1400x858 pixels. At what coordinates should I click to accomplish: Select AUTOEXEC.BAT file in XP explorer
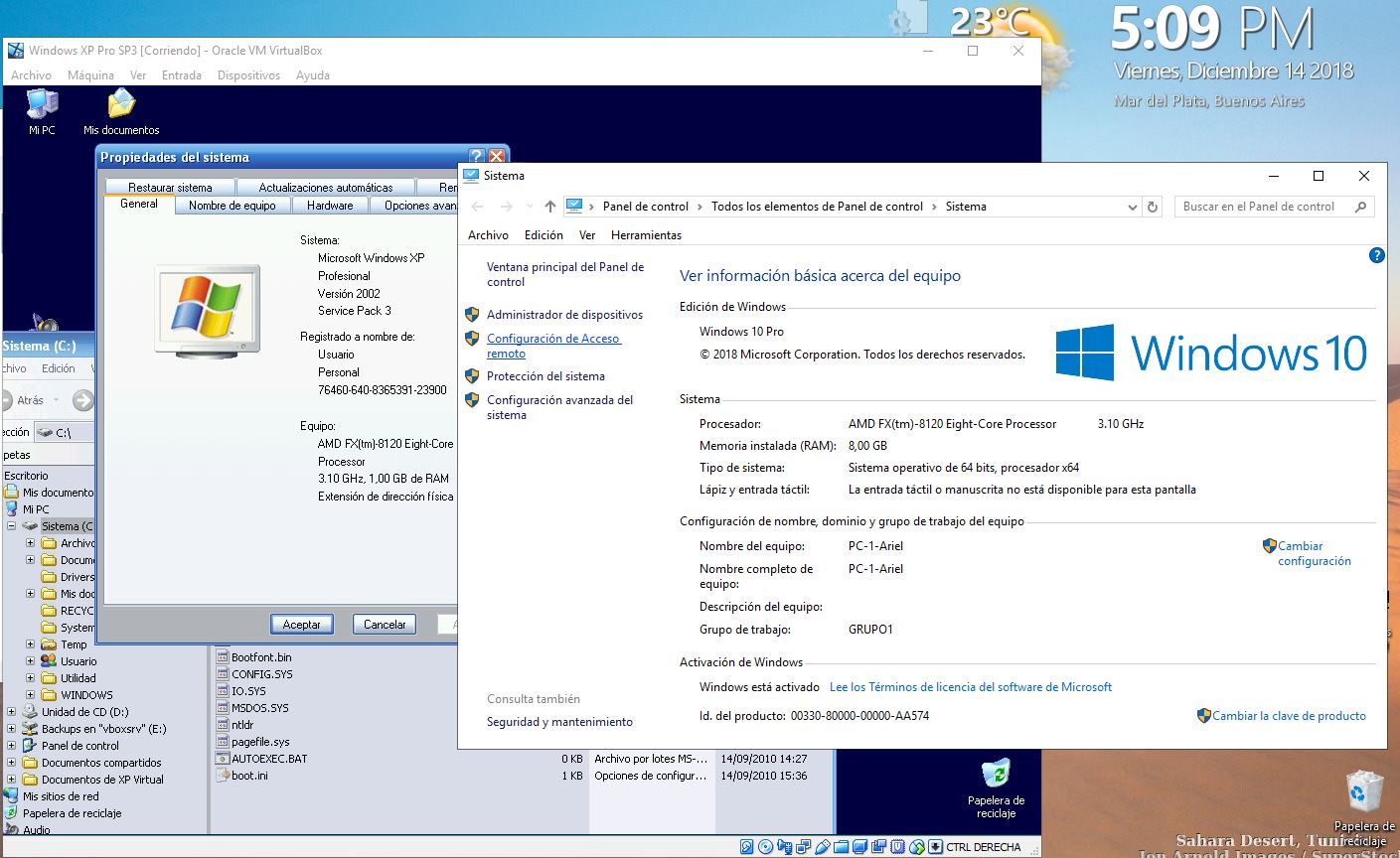tap(262, 759)
